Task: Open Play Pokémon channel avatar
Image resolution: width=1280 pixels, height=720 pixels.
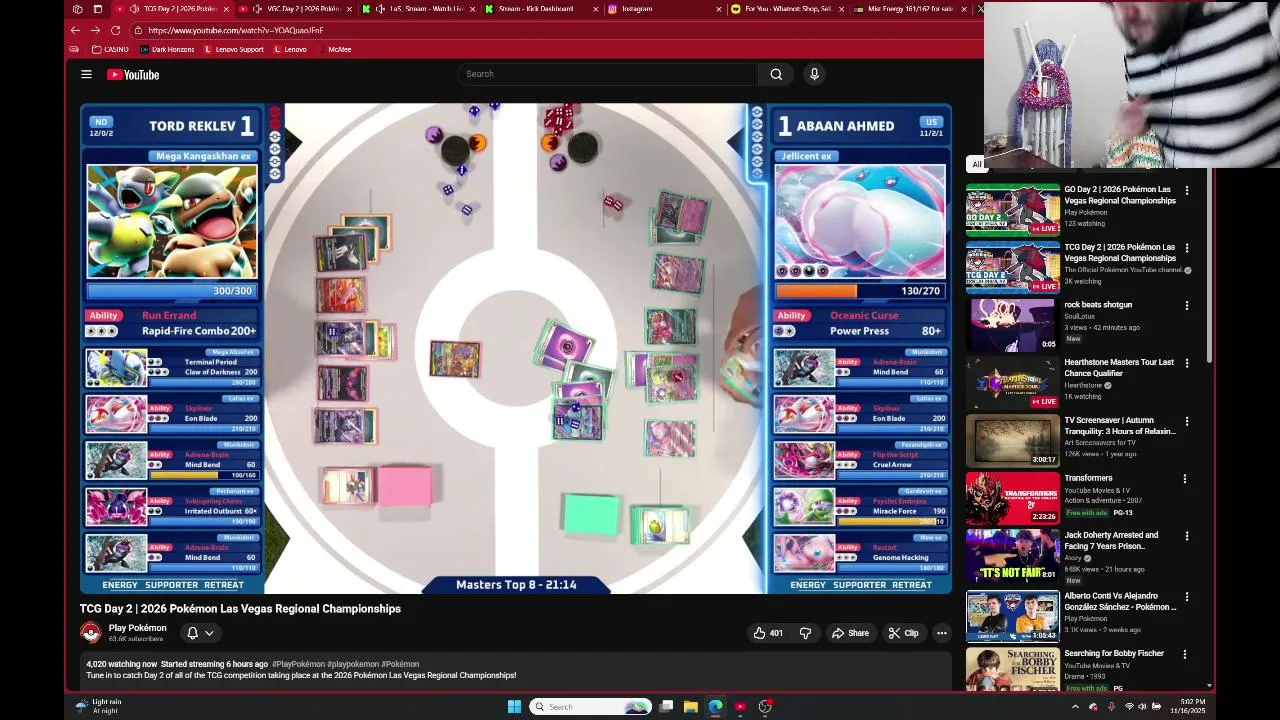Action: pyautogui.click(x=91, y=633)
